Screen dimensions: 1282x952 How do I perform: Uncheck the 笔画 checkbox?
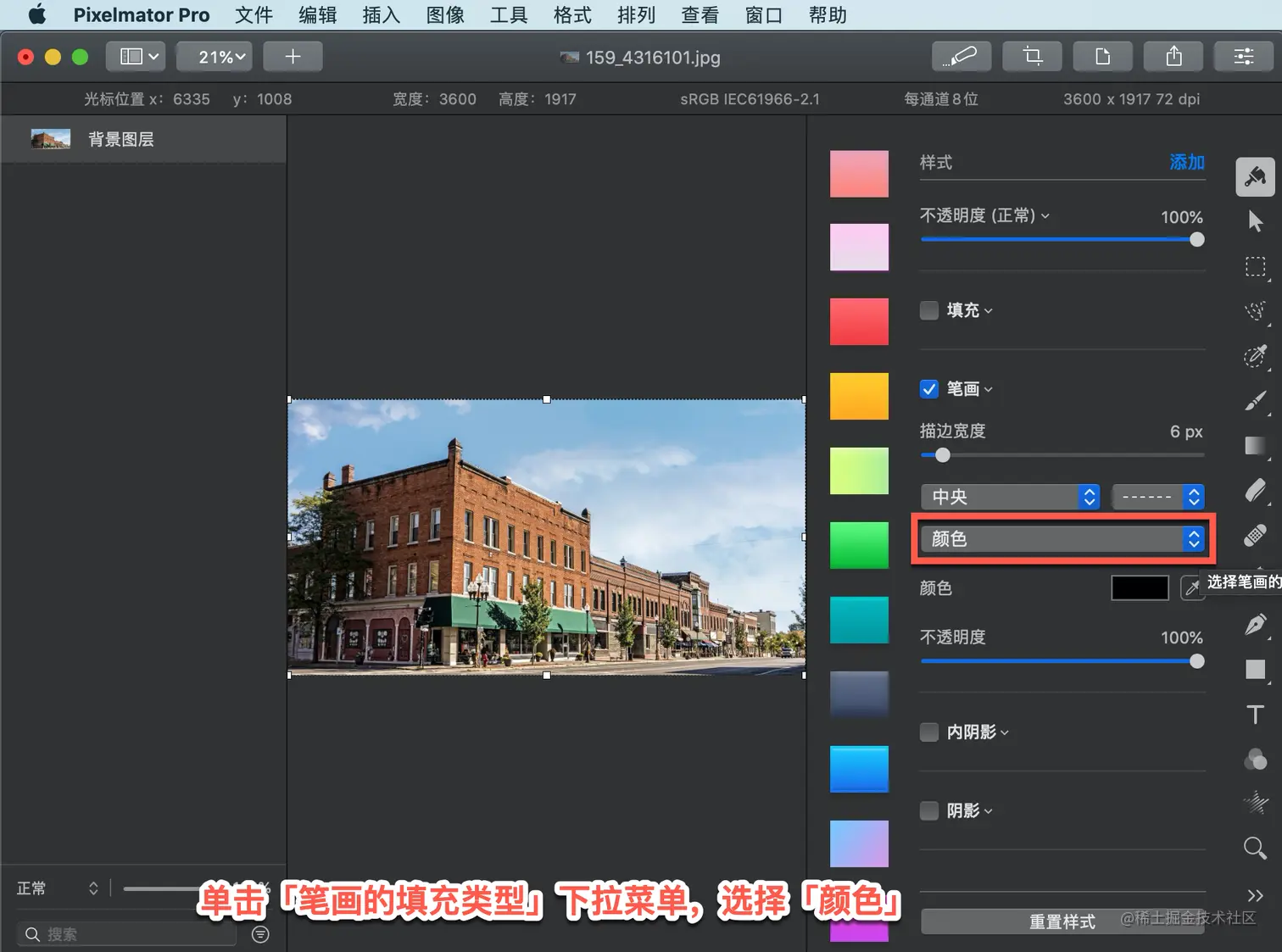pyautogui.click(x=929, y=389)
